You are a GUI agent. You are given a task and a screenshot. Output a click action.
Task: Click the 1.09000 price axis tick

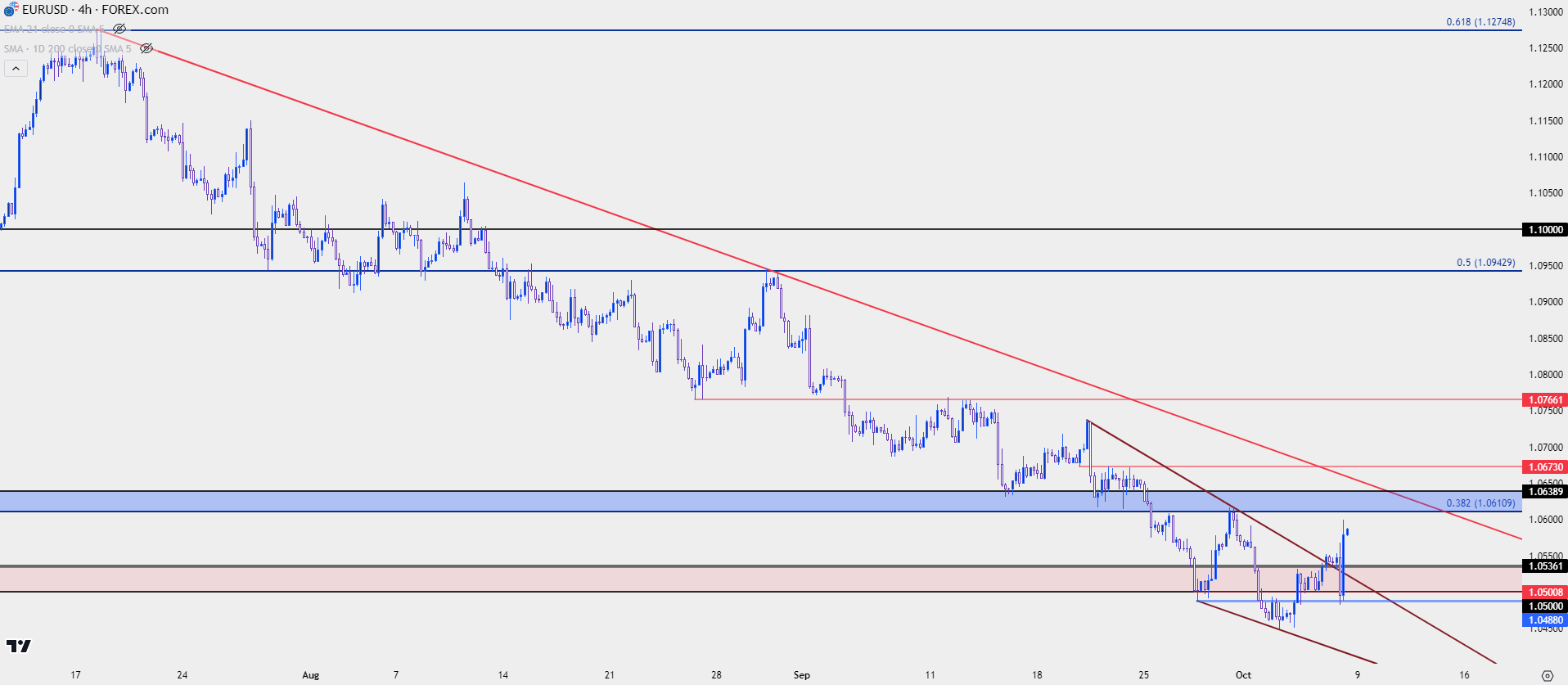click(1546, 302)
